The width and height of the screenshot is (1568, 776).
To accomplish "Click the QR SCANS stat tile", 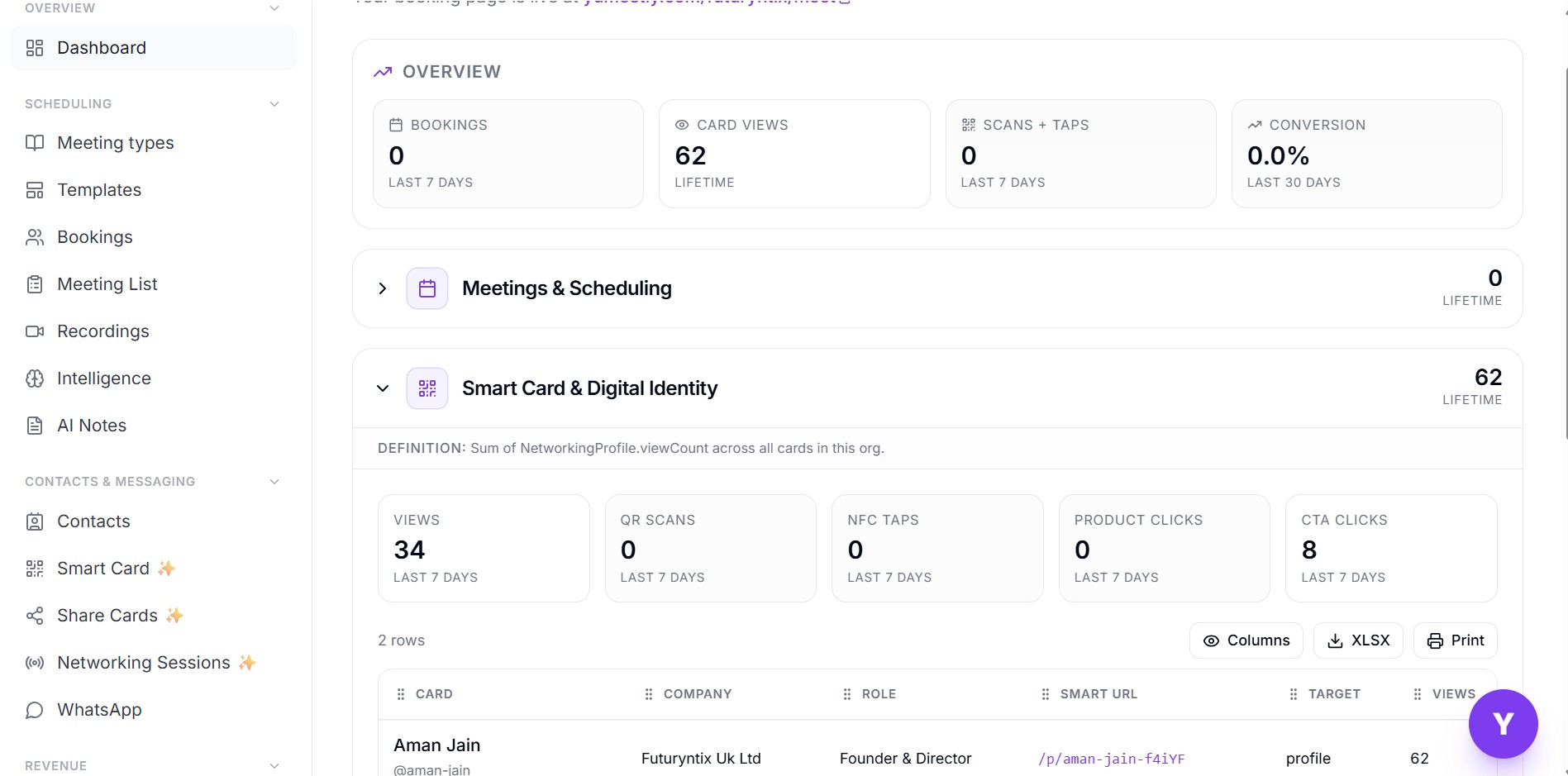I will click(x=711, y=549).
